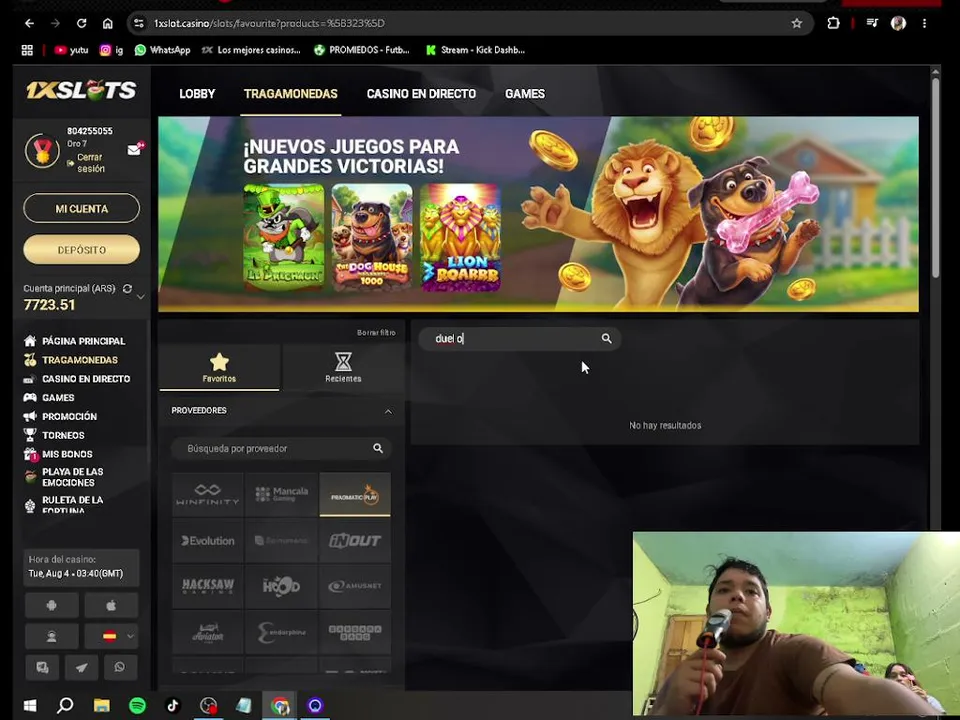
Task: Open the CASINO EN DIRECTO top tab
Action: (x=421, y=94)
